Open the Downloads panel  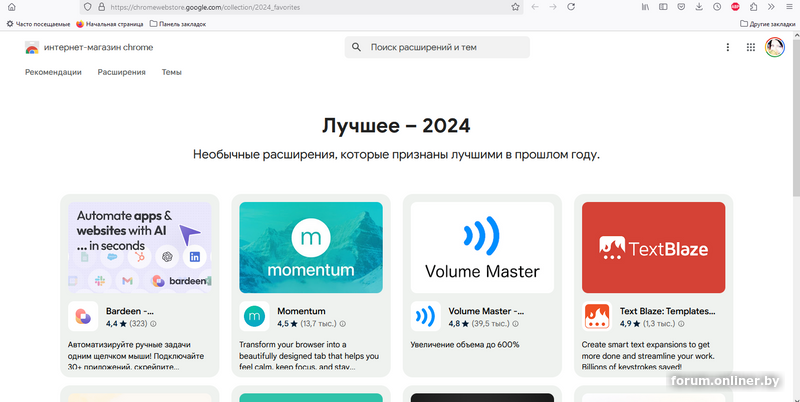pyautogui.click(x=699, y=7)
